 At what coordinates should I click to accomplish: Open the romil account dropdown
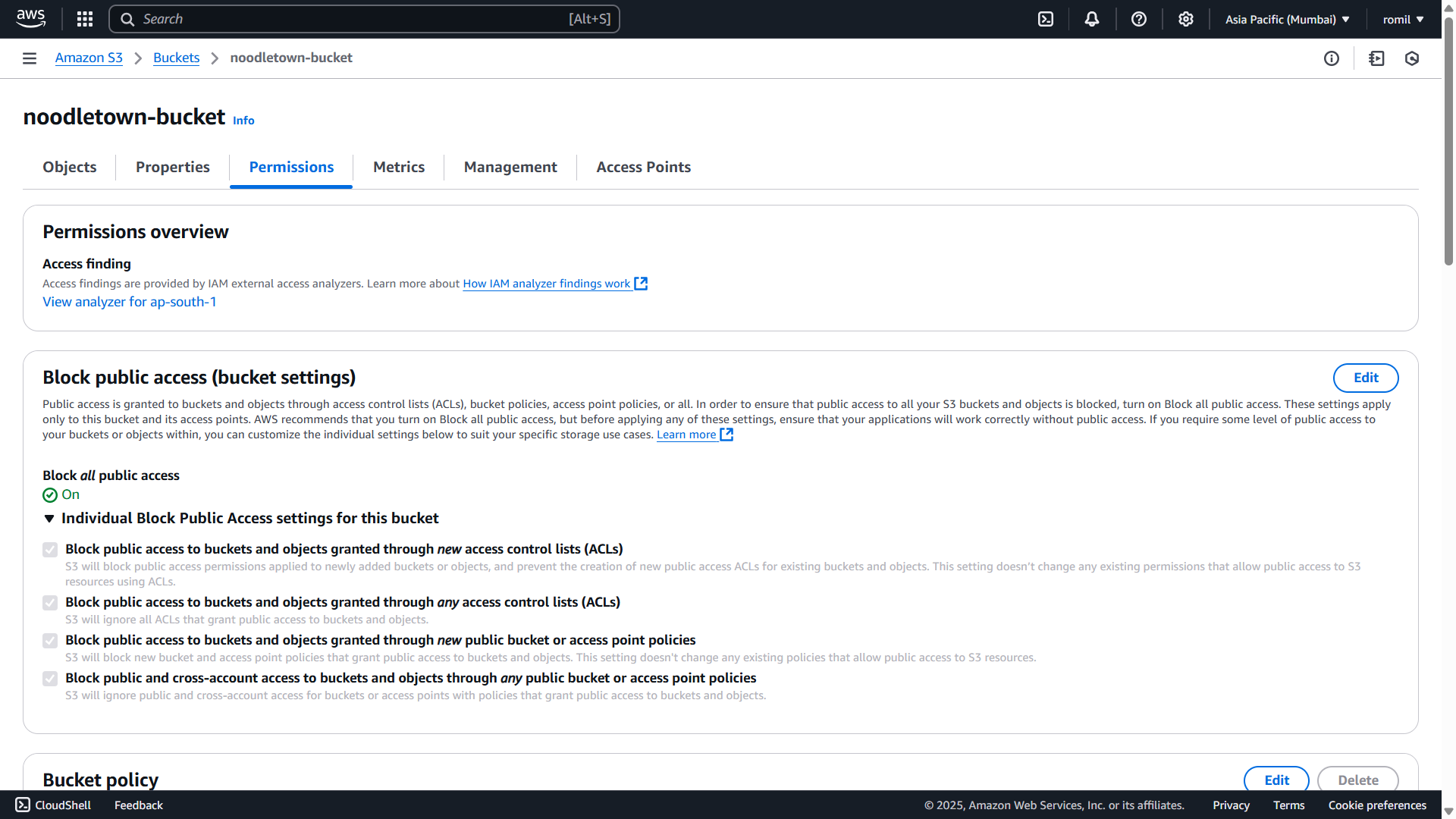[x=1403, y=19]
